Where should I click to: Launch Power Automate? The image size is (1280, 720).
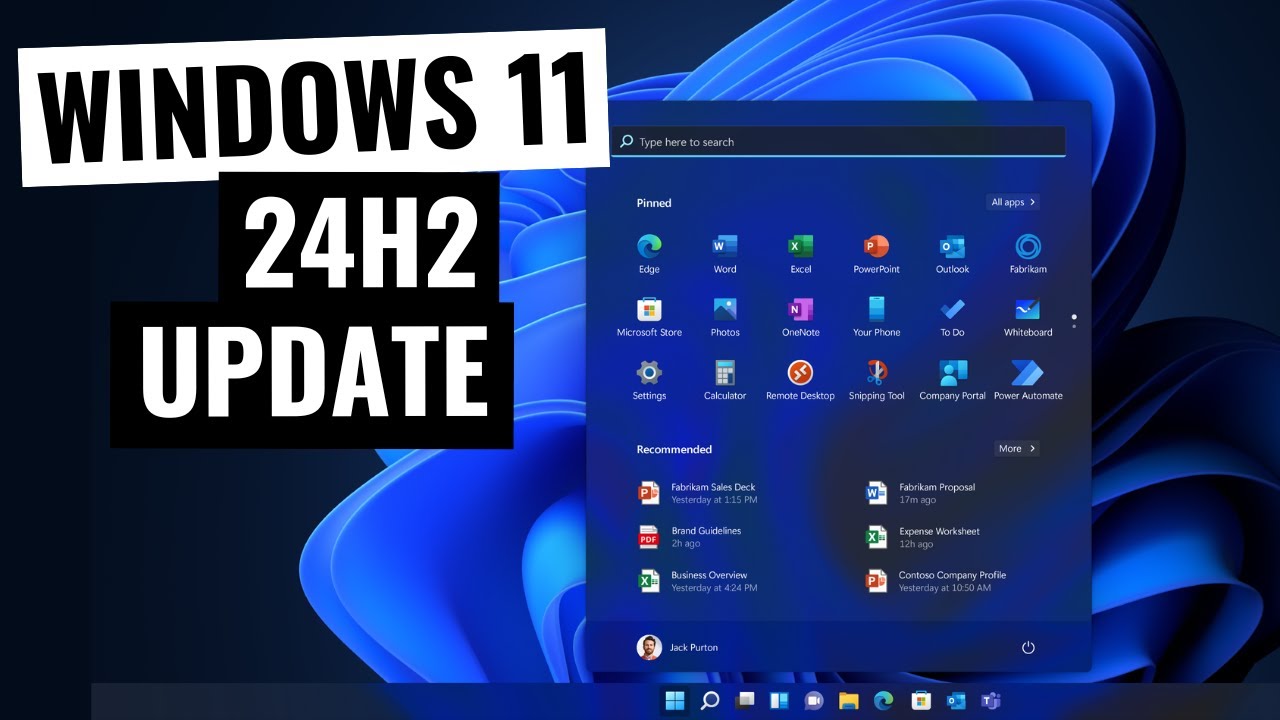pyautogui.click(x=1028, y=380)
